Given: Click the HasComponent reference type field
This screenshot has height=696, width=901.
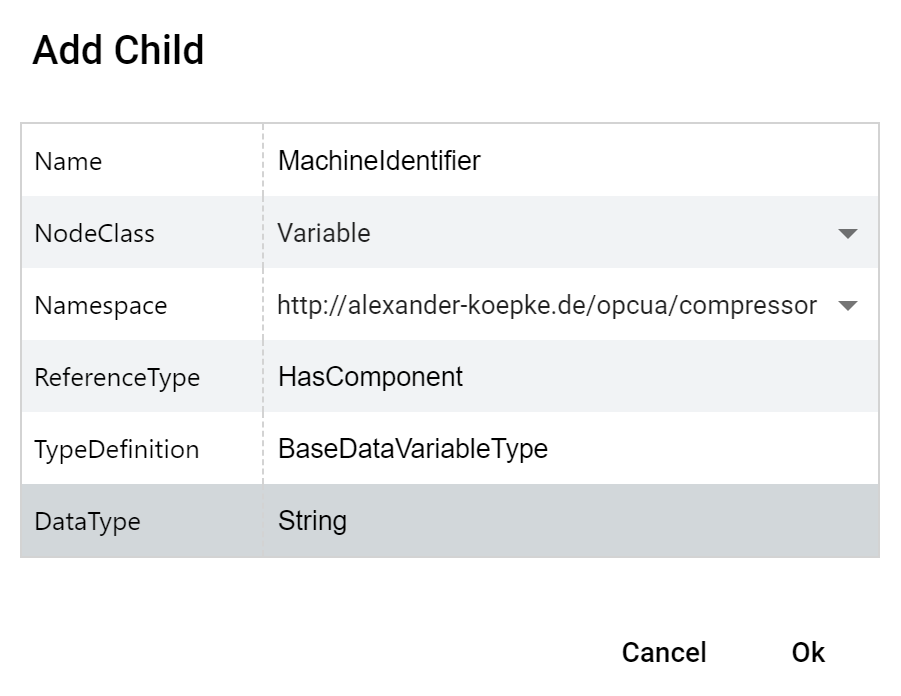Looking at the screenshot, I should click(571, 376).
